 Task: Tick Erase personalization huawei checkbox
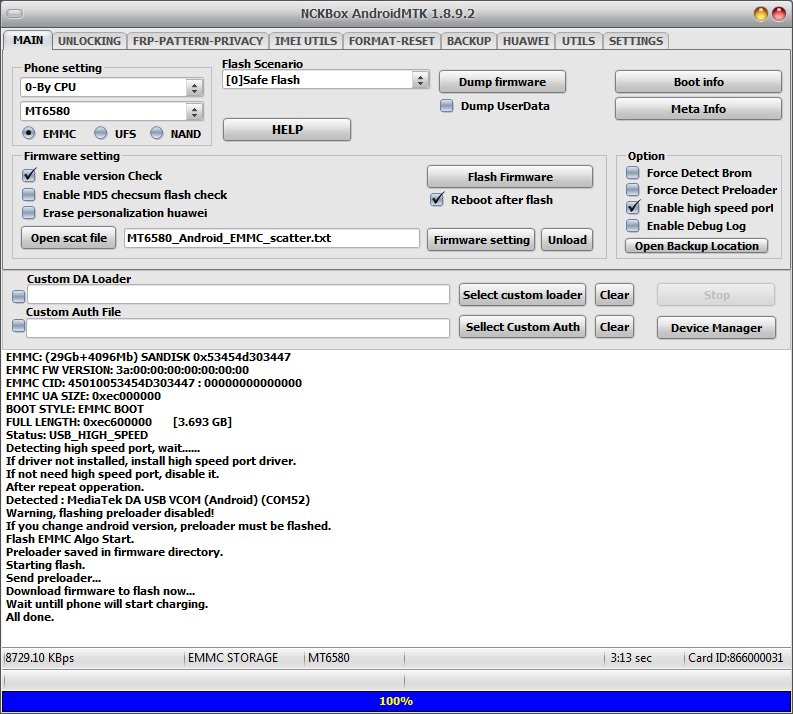coord(29,213)
